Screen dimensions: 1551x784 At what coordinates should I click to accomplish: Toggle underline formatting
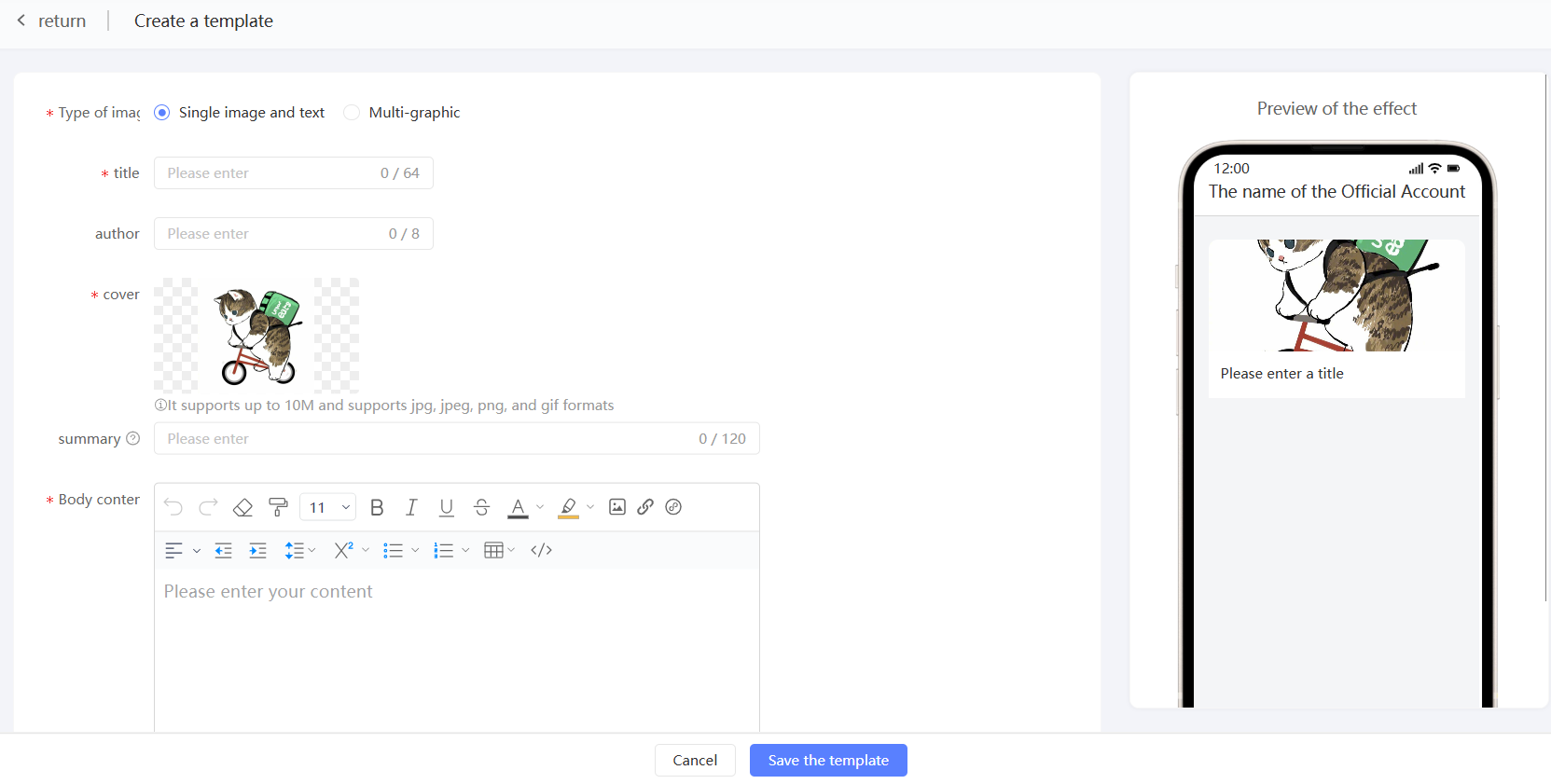[x=447, y=507]
